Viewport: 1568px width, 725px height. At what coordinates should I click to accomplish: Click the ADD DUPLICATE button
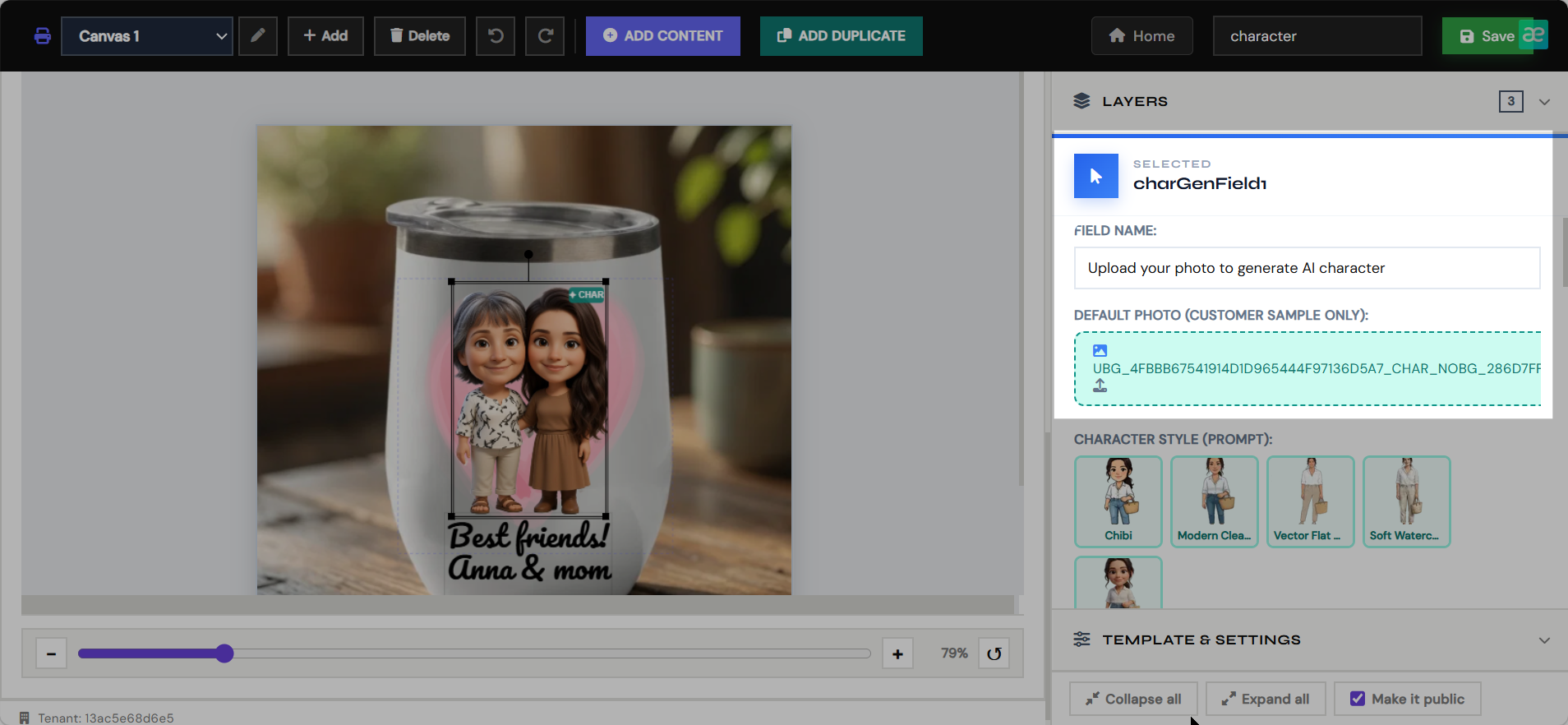[842, 36]
